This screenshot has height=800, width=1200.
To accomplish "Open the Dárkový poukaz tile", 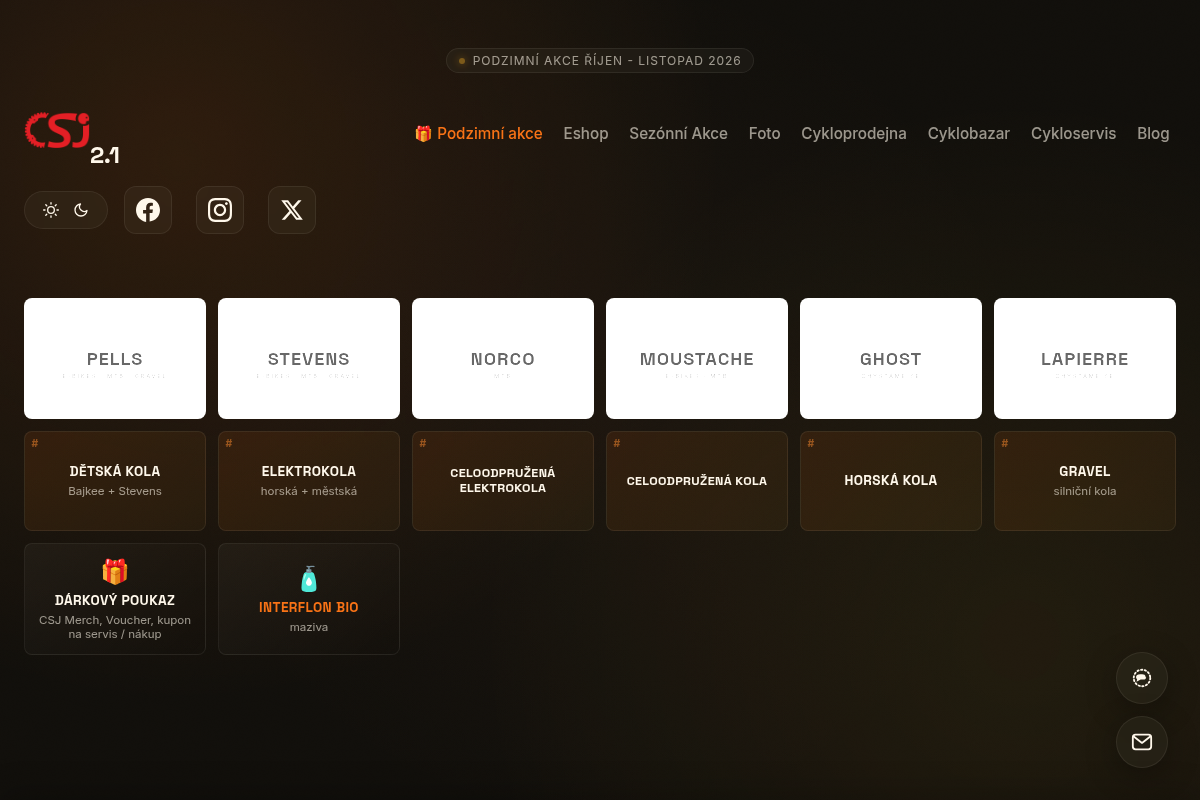I will (x=115, y=599).
